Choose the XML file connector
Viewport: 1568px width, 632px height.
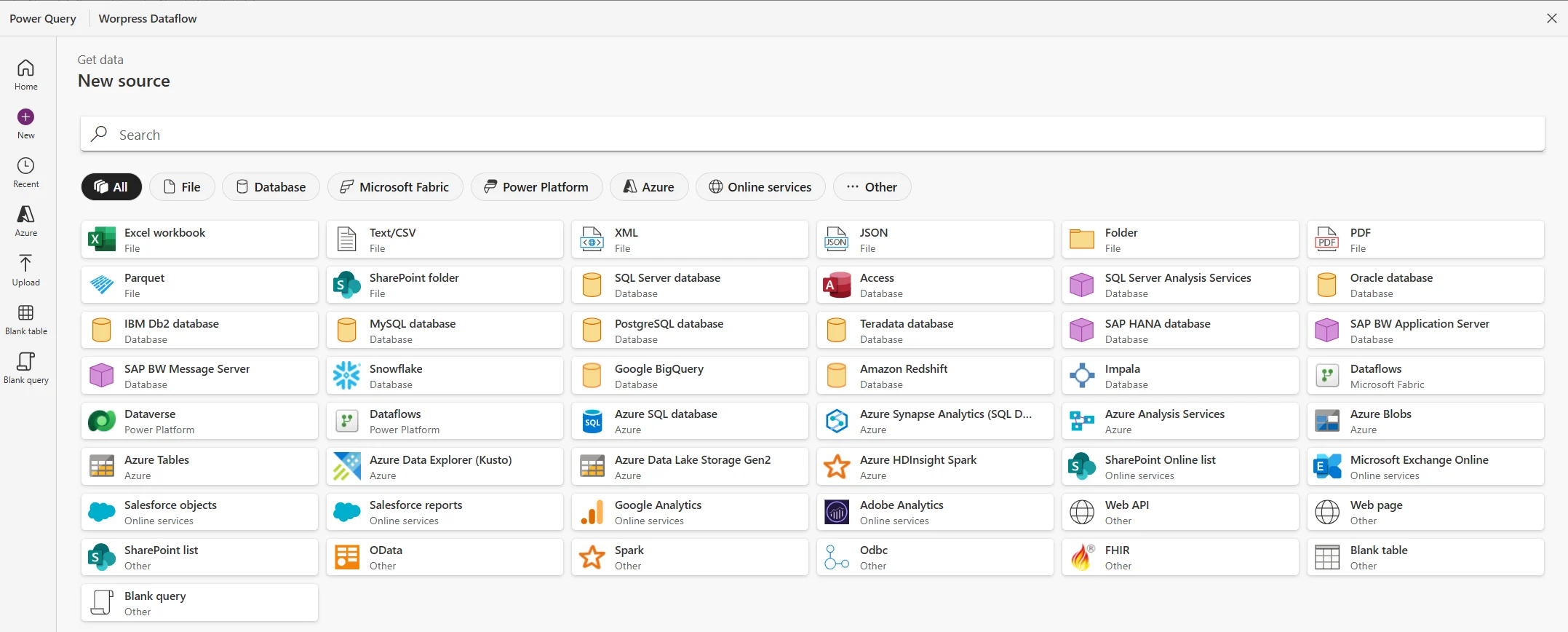pyautogui.click(x=690, y=240)
